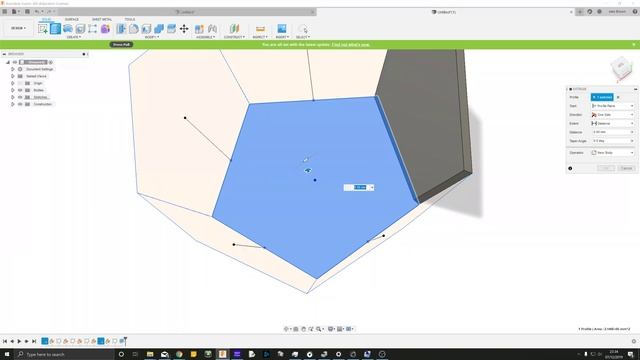Select the Combine tool icon
This screenshot has height=360, width=640.
pos(159,29)
